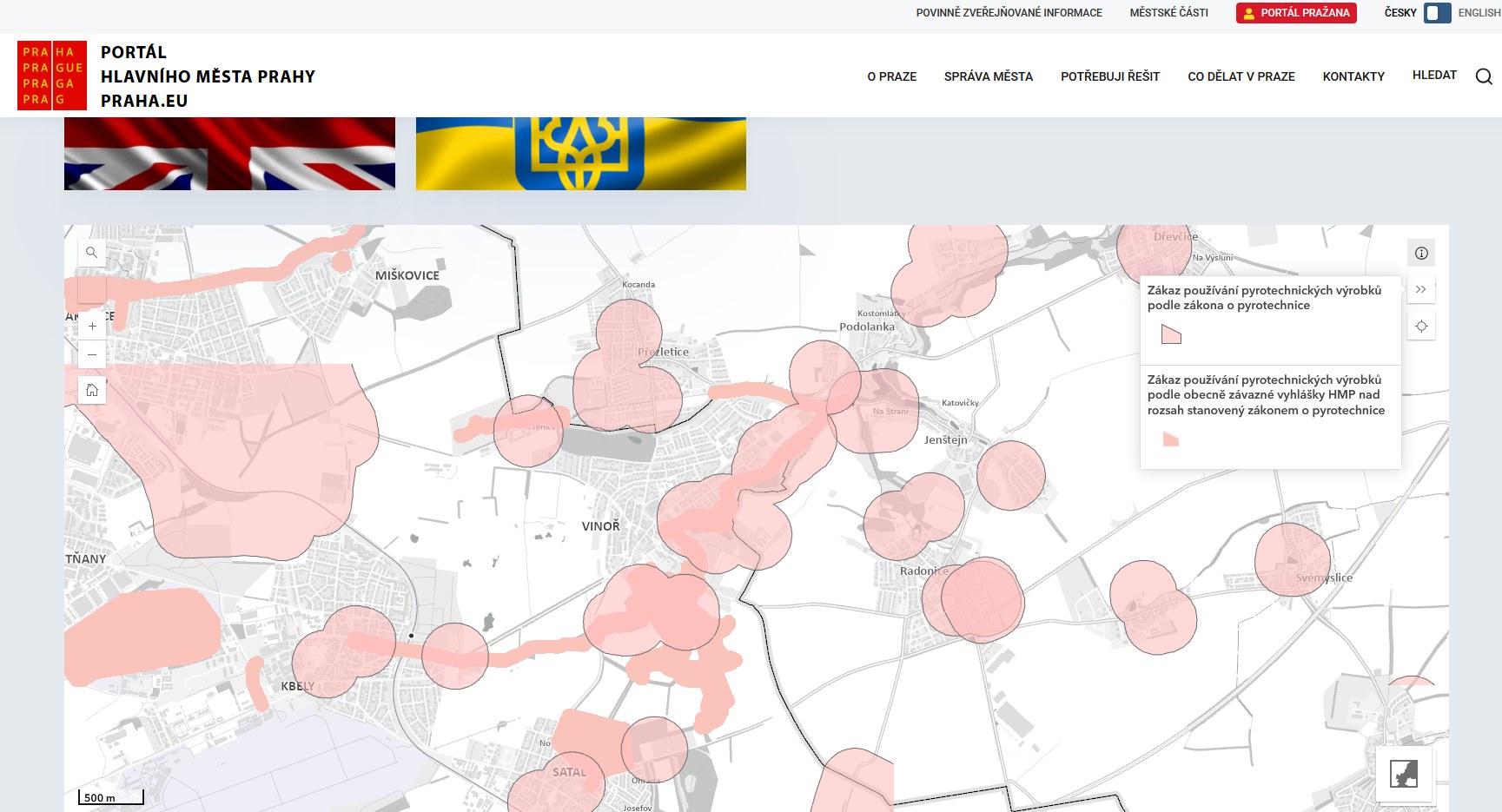Toggle the legend info button
This screenshot has height=812, width=1502.
click(x=1421, y=254)
